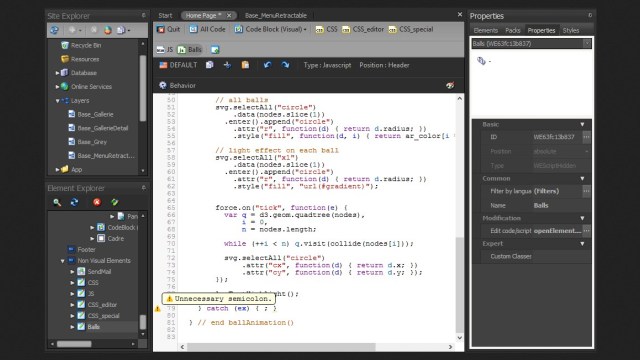Expand the Cadre element node

pyautogui.click(x=92, y=239)
